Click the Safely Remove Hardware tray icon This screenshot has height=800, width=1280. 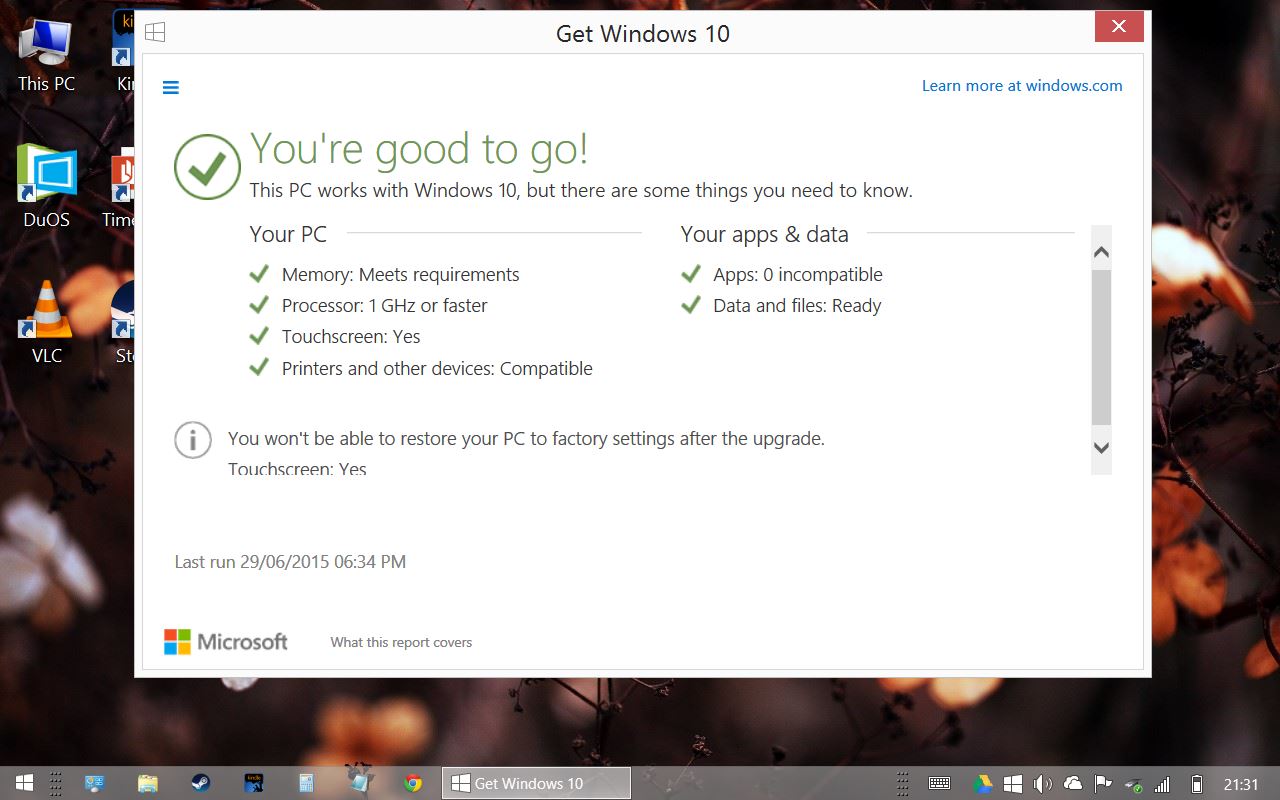[1133, 785]
